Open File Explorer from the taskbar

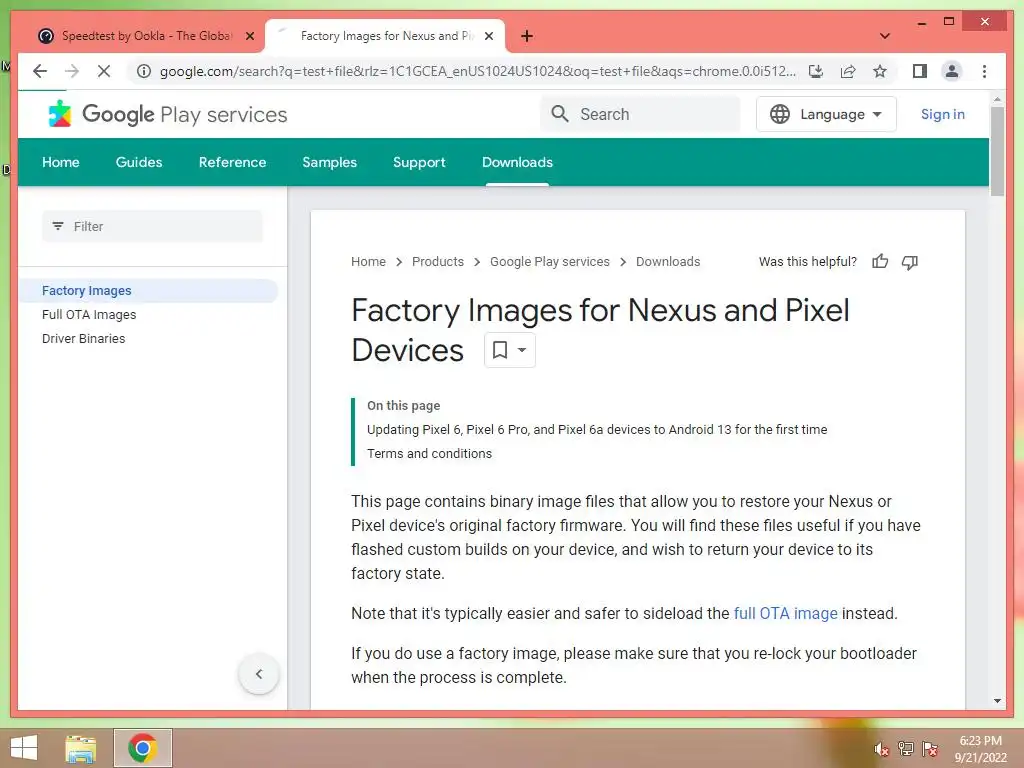(80, 748)
